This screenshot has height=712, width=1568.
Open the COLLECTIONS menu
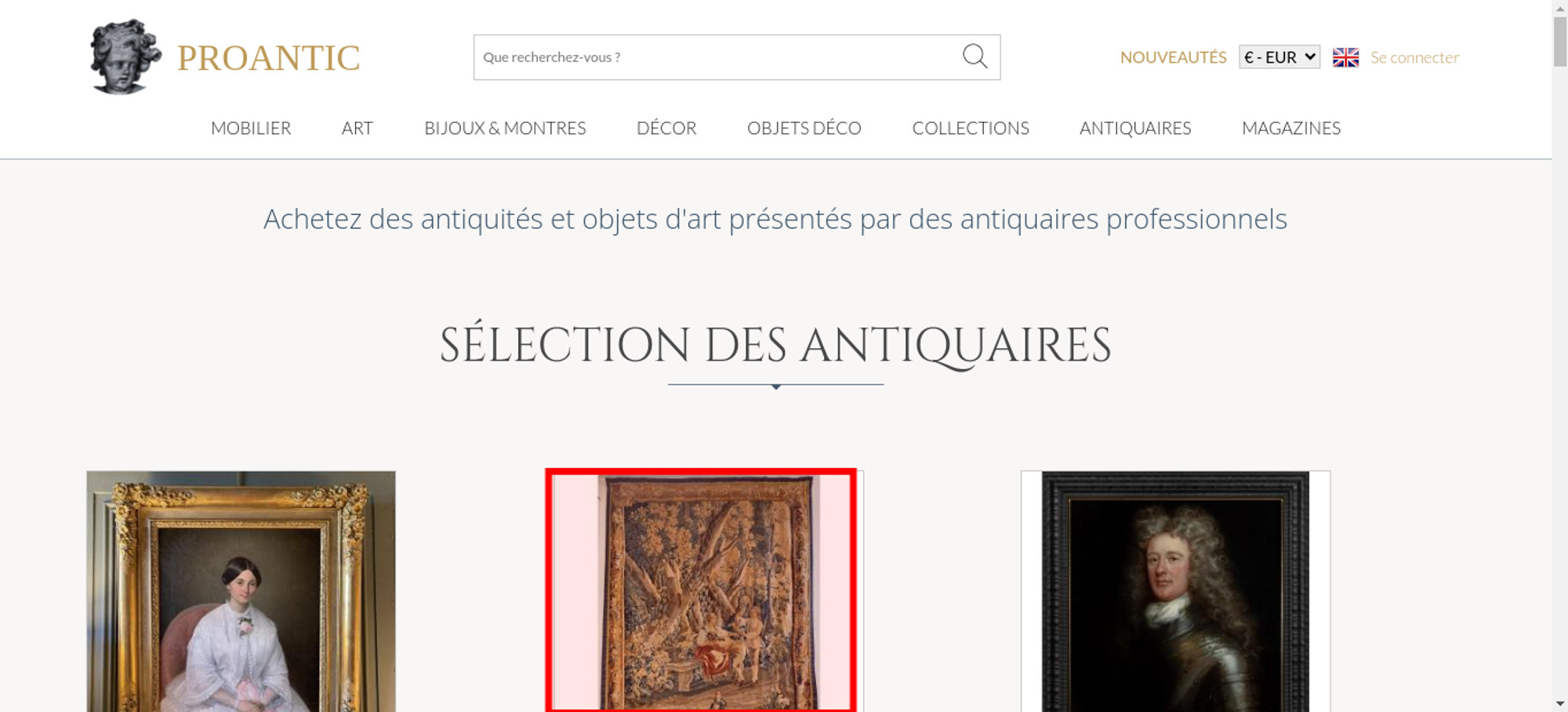click(970, 128)
